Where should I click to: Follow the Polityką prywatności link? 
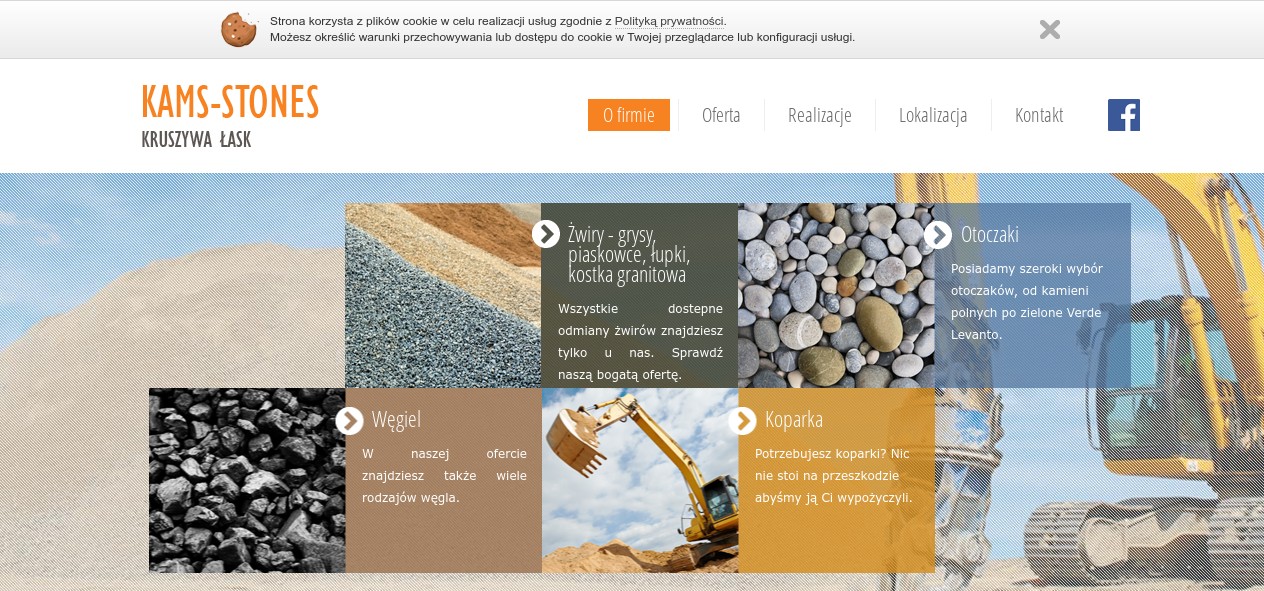click(x=669, y=21)
